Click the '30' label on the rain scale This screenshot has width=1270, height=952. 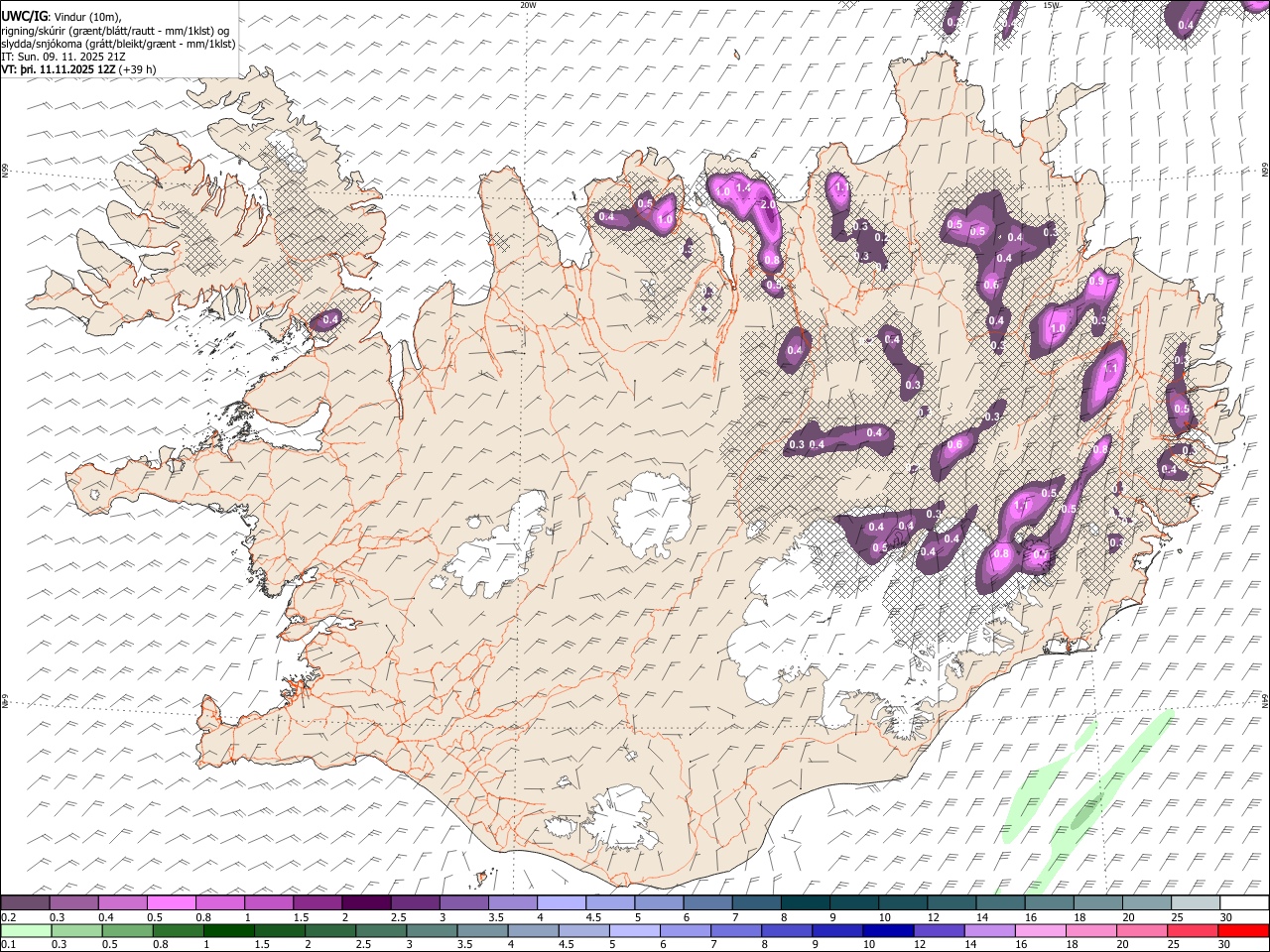coord(1223,945)
